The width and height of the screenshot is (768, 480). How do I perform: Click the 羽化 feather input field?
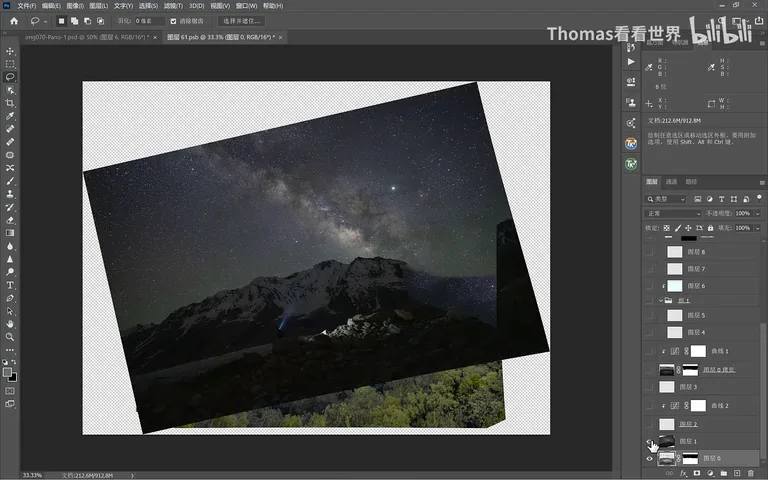pyautogui.click(x=149, y=21)
